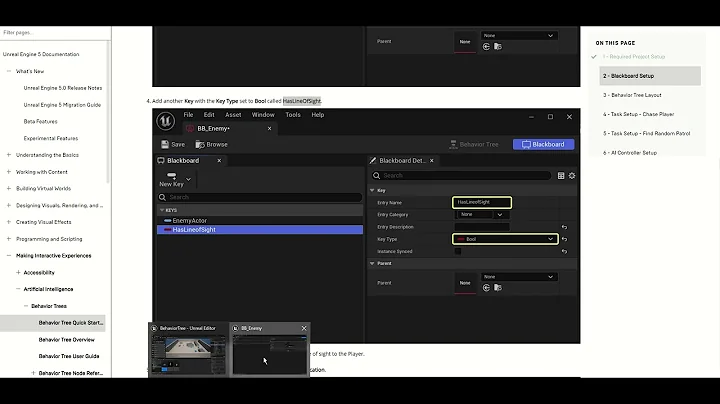This screenshot has height=404, width=720.
Task: Switch to Behavior Tree mode
Action: (474, 144)
